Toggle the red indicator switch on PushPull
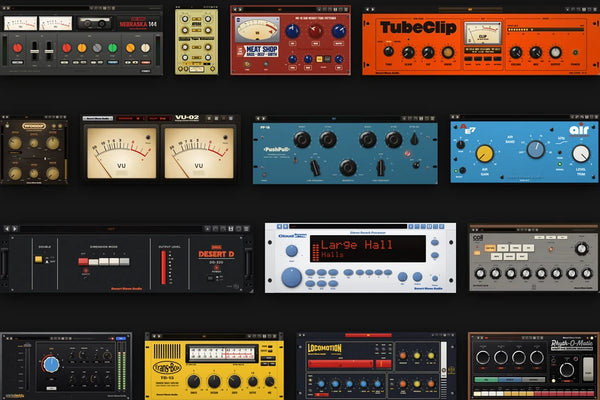600x400 pixels. coord(408,153)
